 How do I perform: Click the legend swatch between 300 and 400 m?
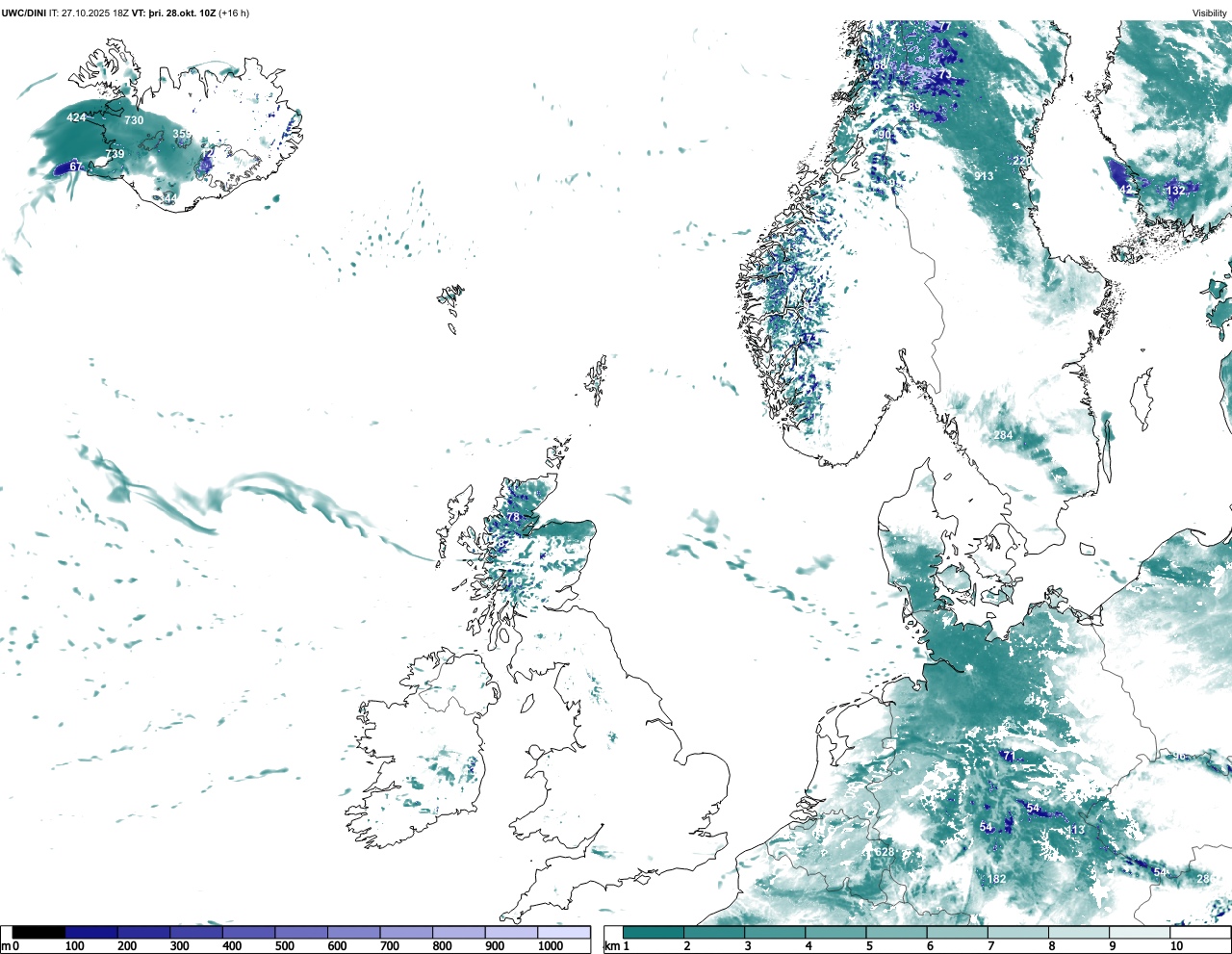[196, 932]
